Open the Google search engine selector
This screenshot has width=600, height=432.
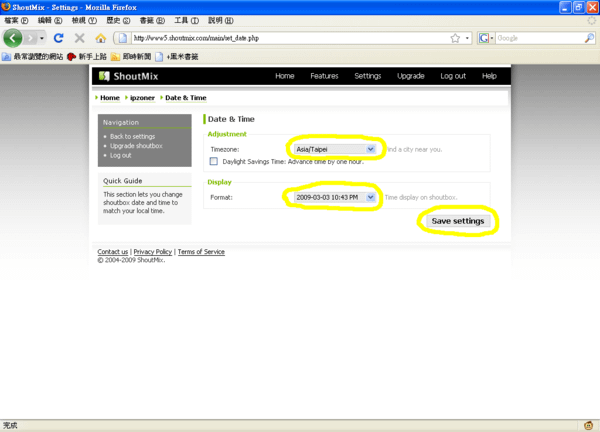click(x=486, y=38)
